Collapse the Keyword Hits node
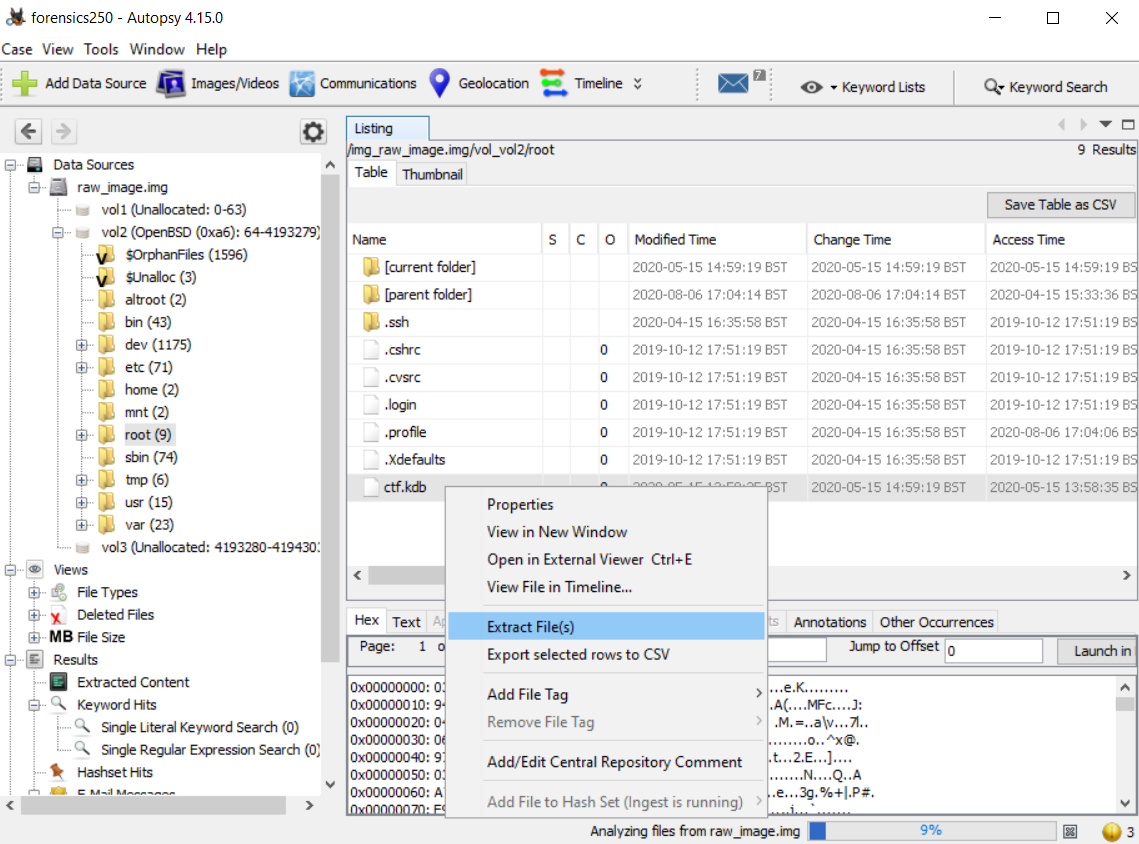1139x844 pixels. 34,705
